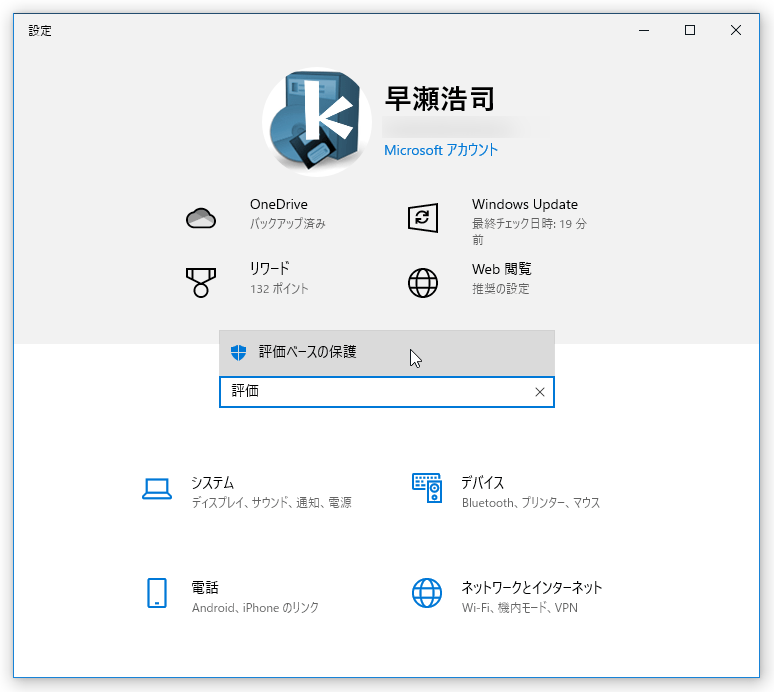Click the Devices keyboard and speaker icon
The width and height of the screenshot is (774, 692).
427,488
